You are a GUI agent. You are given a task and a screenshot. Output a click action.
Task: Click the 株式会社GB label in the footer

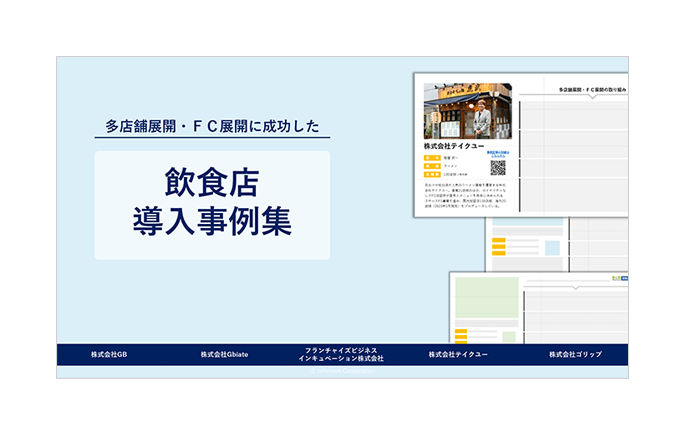coord(109,355)
